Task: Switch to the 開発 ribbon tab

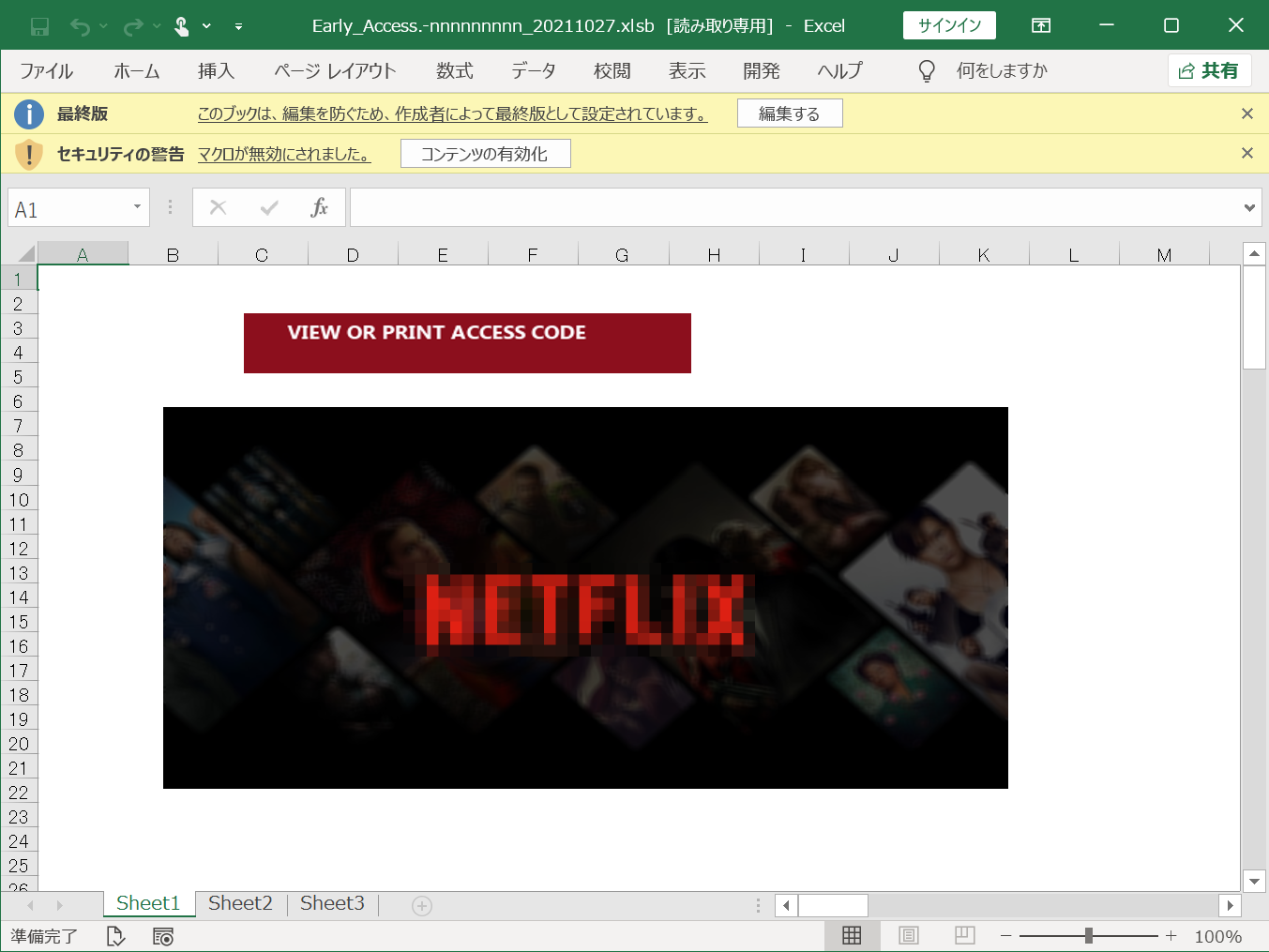Action: pos(762,71)
